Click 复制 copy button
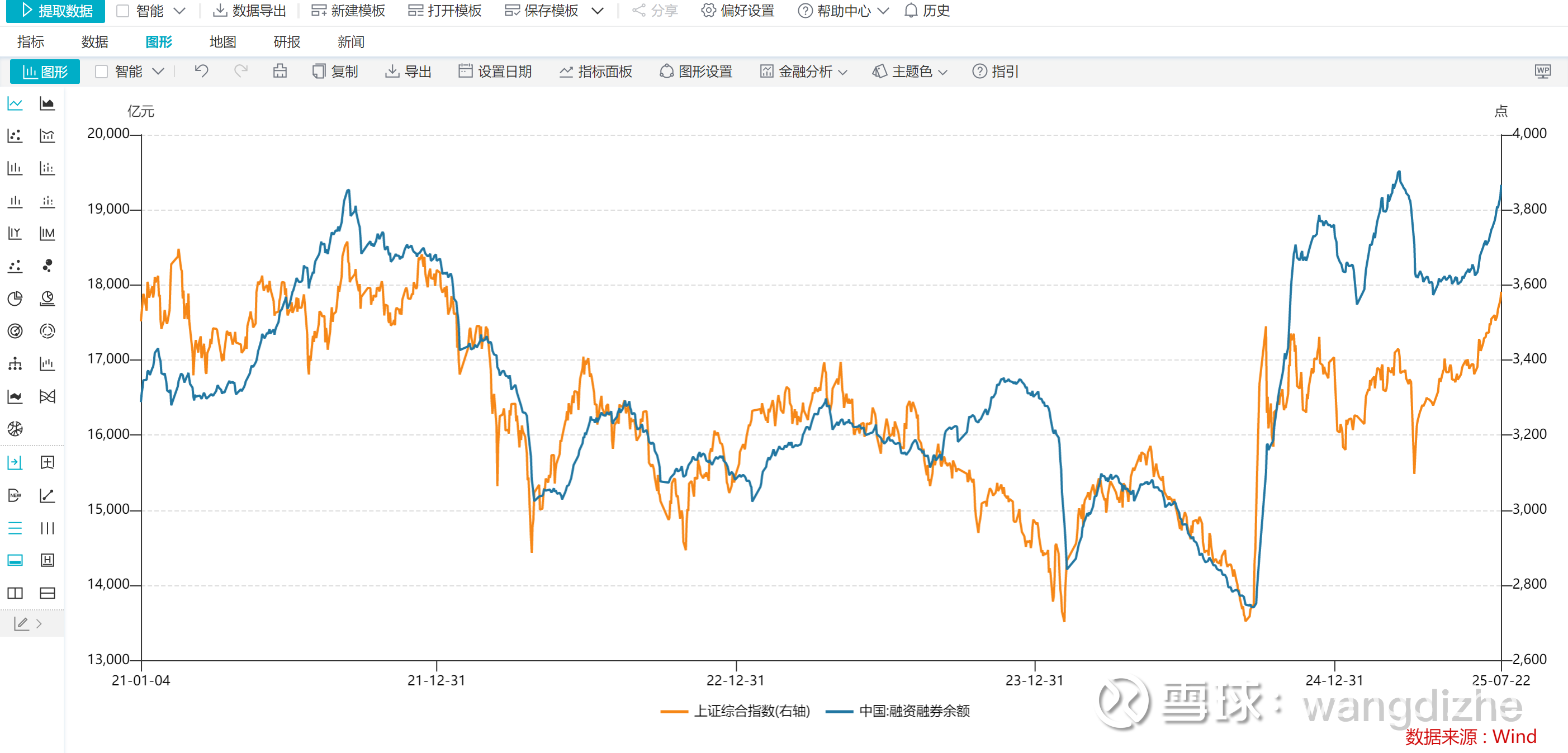The image size is (1568, 753). (x=335, y=72)
